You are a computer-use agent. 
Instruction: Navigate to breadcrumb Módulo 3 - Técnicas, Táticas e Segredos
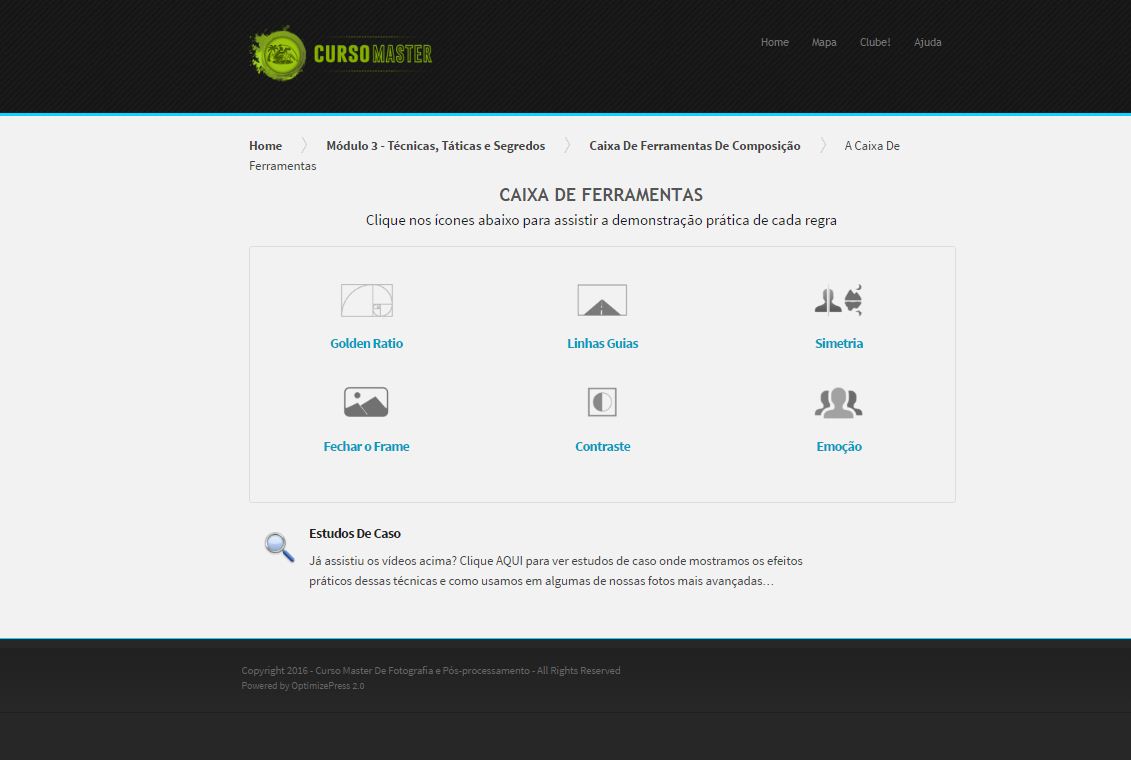pyautogui.click(x=435, y=146)
